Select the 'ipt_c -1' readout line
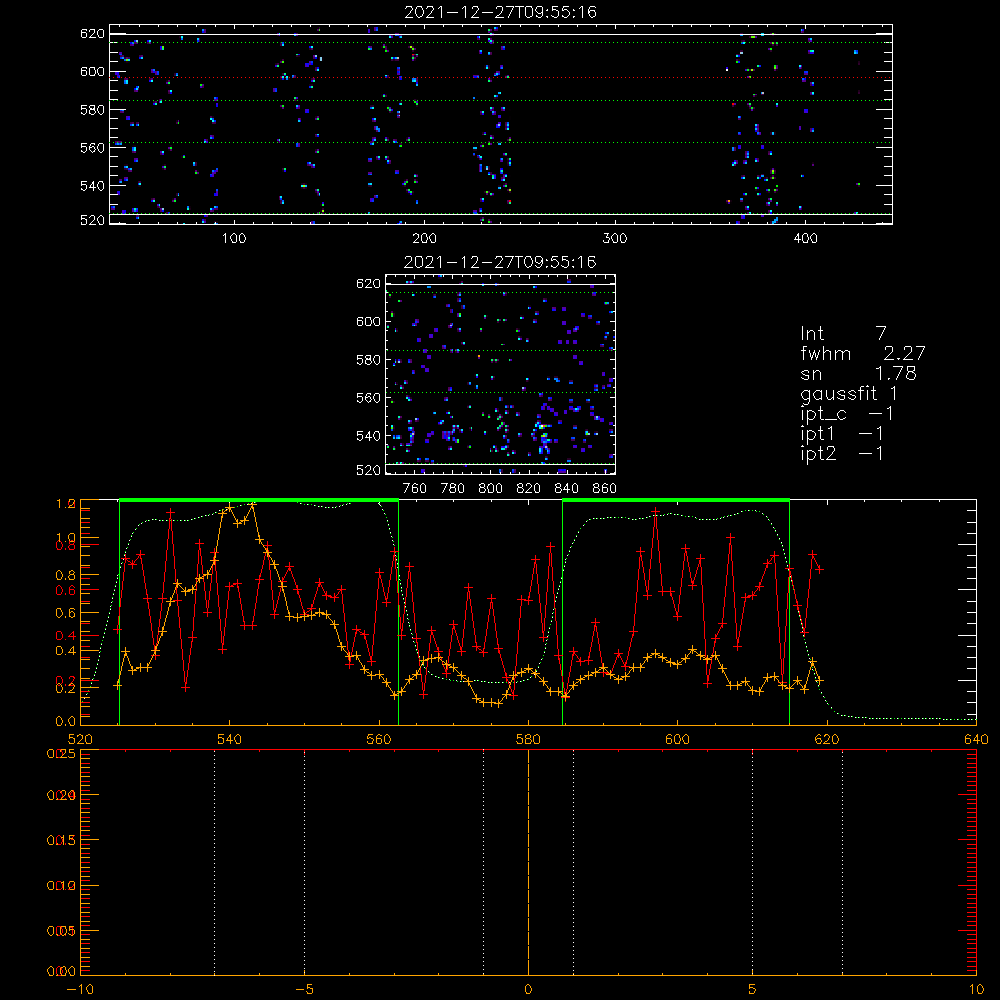 tap(847, 414)
